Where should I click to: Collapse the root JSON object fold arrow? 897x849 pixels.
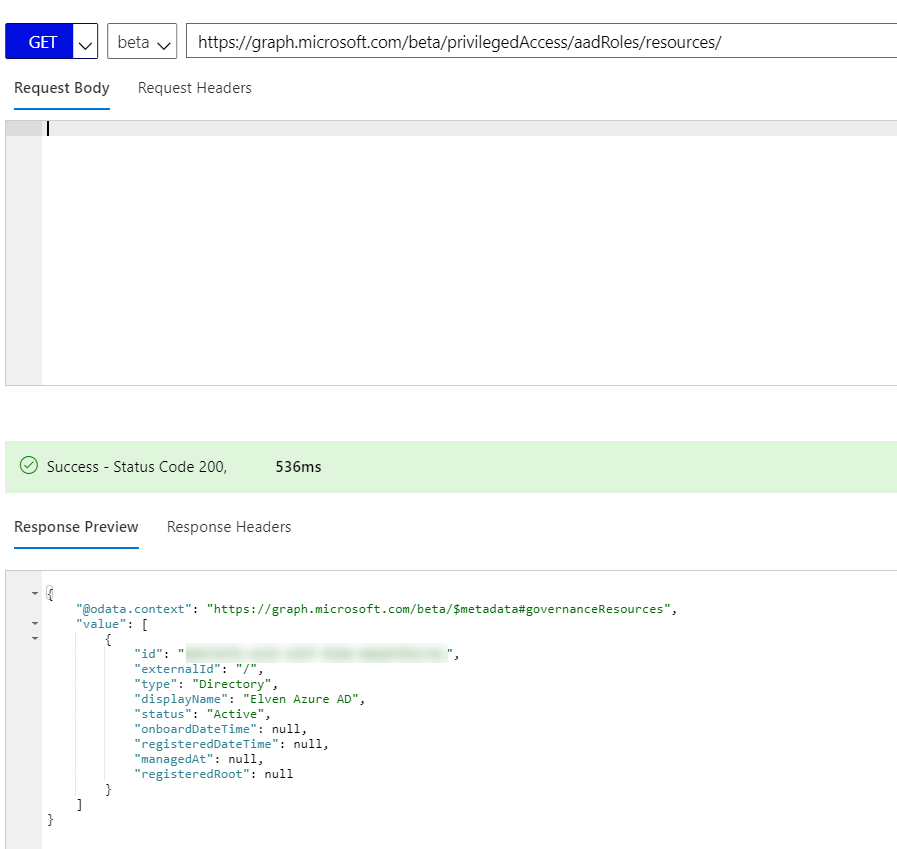coord(36,593)
